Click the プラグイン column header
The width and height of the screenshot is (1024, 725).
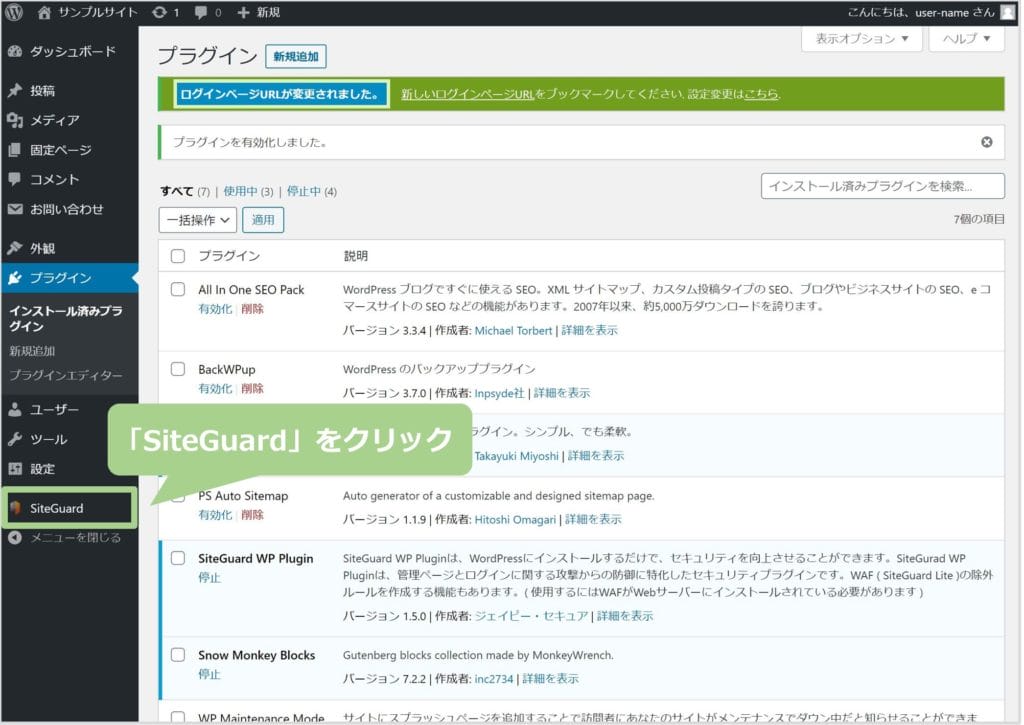pyautogui.click(x=229, y=255)
